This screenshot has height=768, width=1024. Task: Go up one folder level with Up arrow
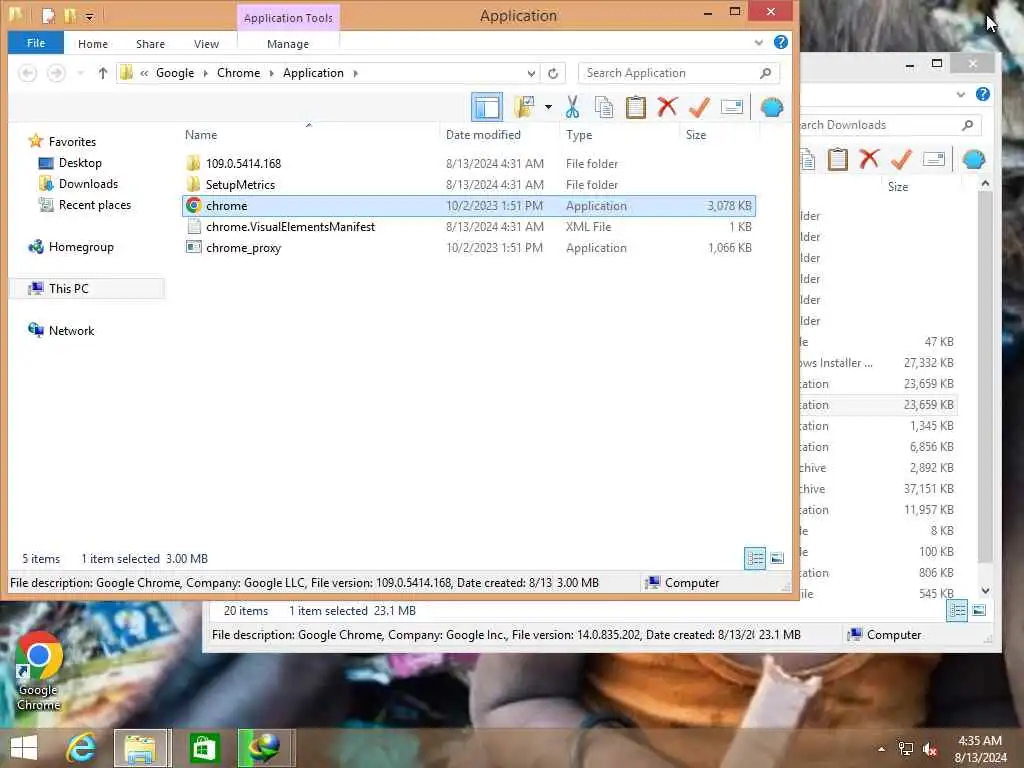103,73
